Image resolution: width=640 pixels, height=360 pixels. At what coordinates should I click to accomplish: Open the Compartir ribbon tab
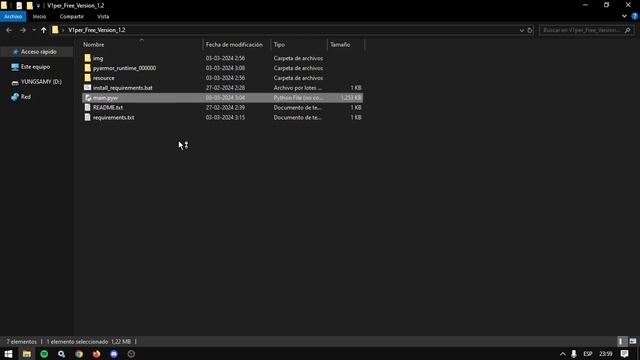click(x=71, y=16)
